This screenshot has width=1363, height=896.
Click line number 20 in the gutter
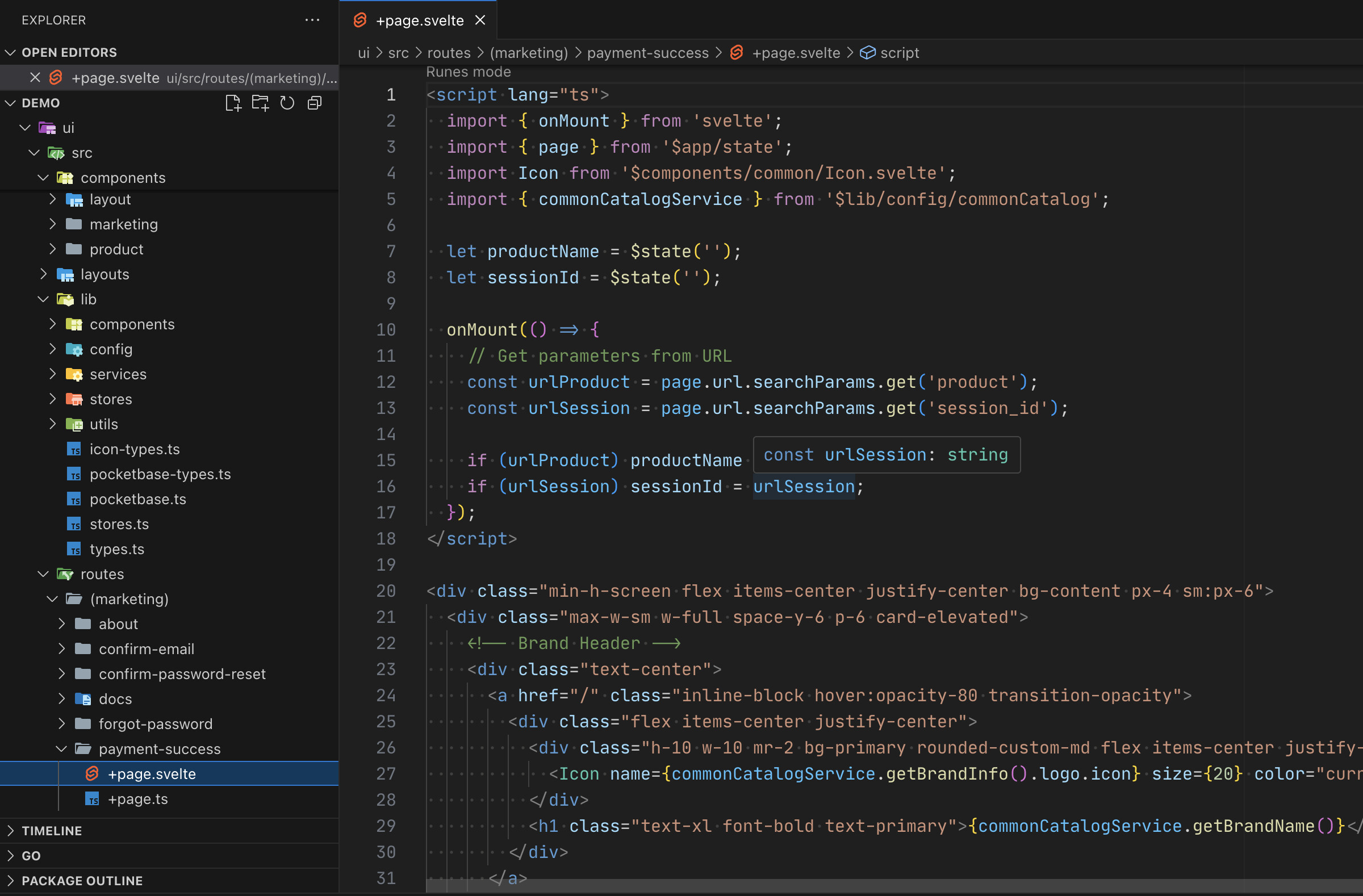[x=386, y=591]
